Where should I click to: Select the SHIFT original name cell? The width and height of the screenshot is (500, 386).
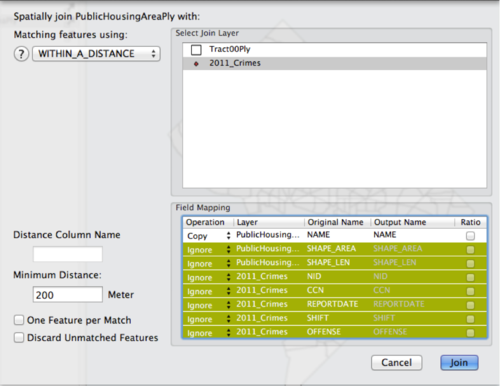pyautogui.click(x=337, y=318)
